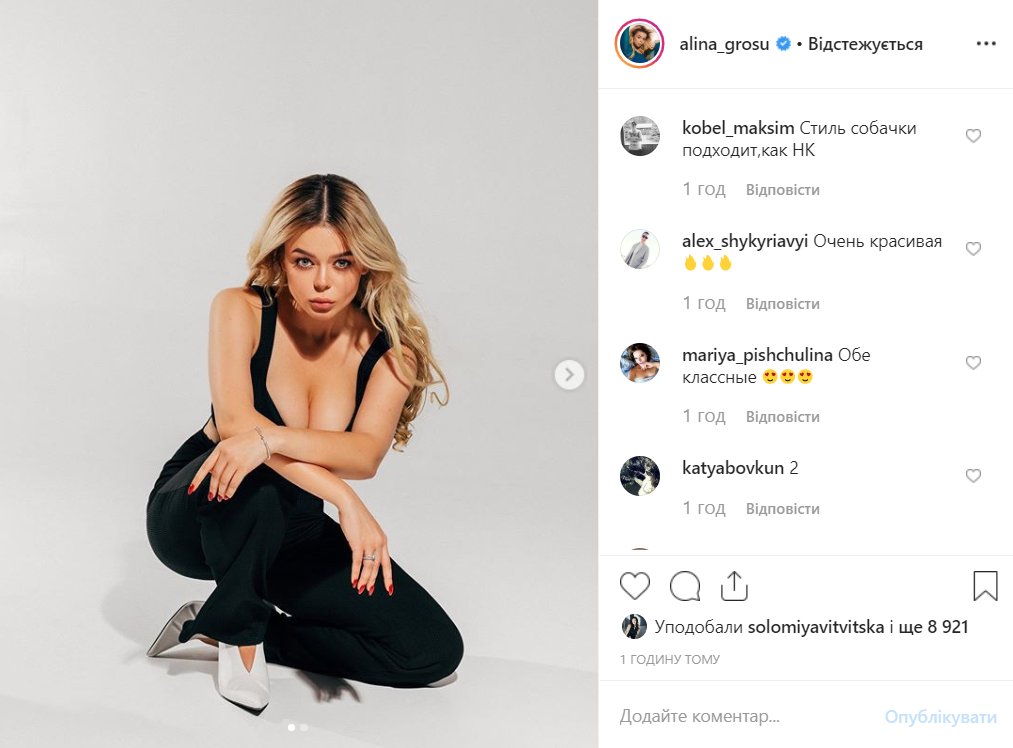
Task: Click the Опублікувати publish button
Action: (x=941, y=716)
